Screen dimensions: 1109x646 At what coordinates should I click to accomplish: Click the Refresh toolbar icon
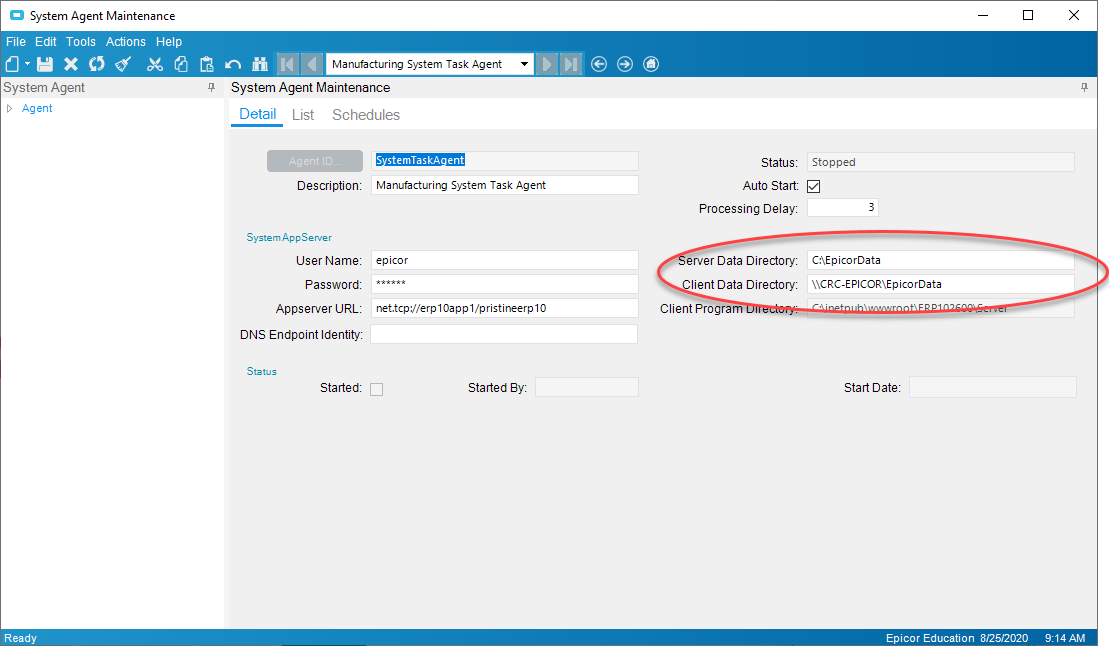coord(97,64)
